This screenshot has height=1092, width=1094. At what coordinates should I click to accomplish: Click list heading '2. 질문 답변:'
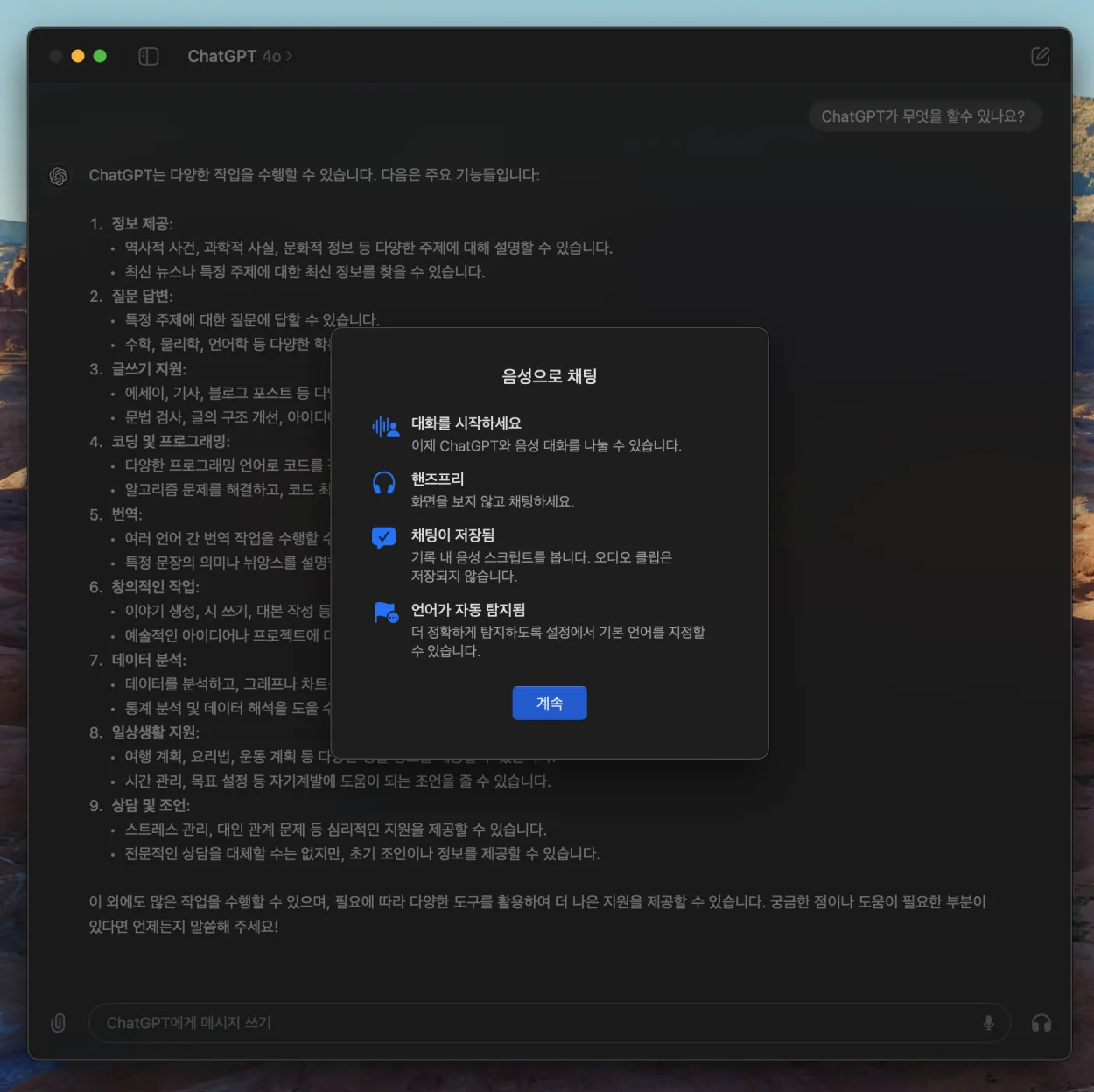tap(132, 297)
